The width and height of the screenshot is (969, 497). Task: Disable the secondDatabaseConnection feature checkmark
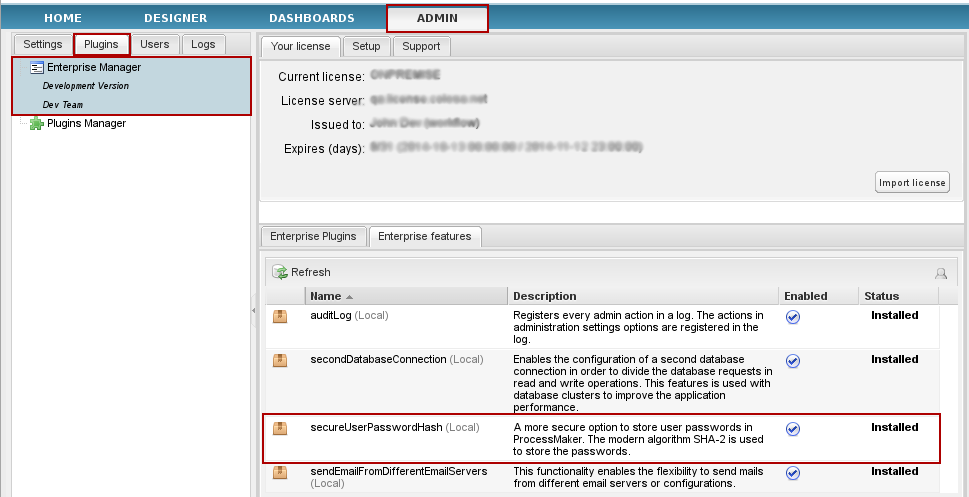tap(793, 361)
